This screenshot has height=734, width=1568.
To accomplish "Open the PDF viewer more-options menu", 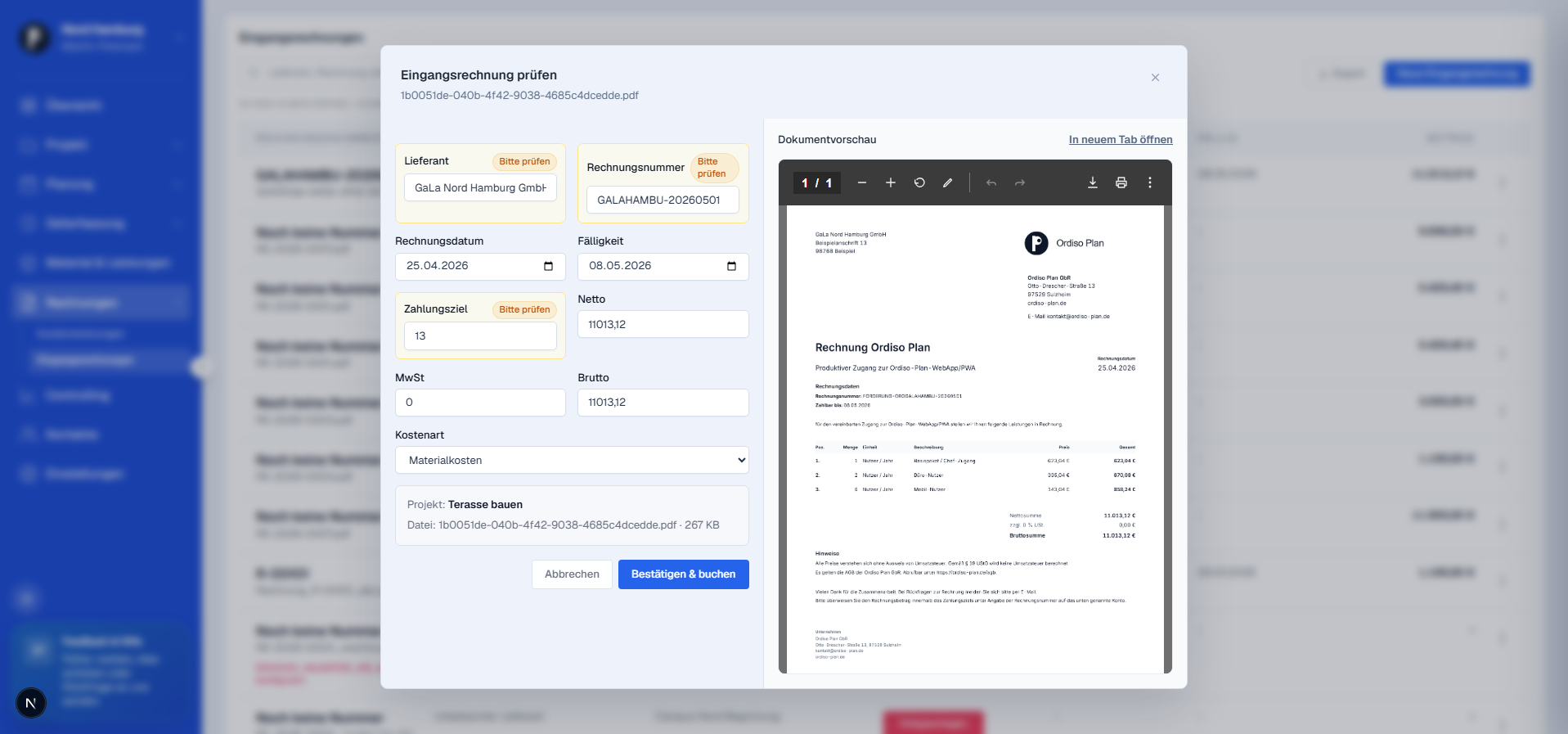I will (1149, 182).
